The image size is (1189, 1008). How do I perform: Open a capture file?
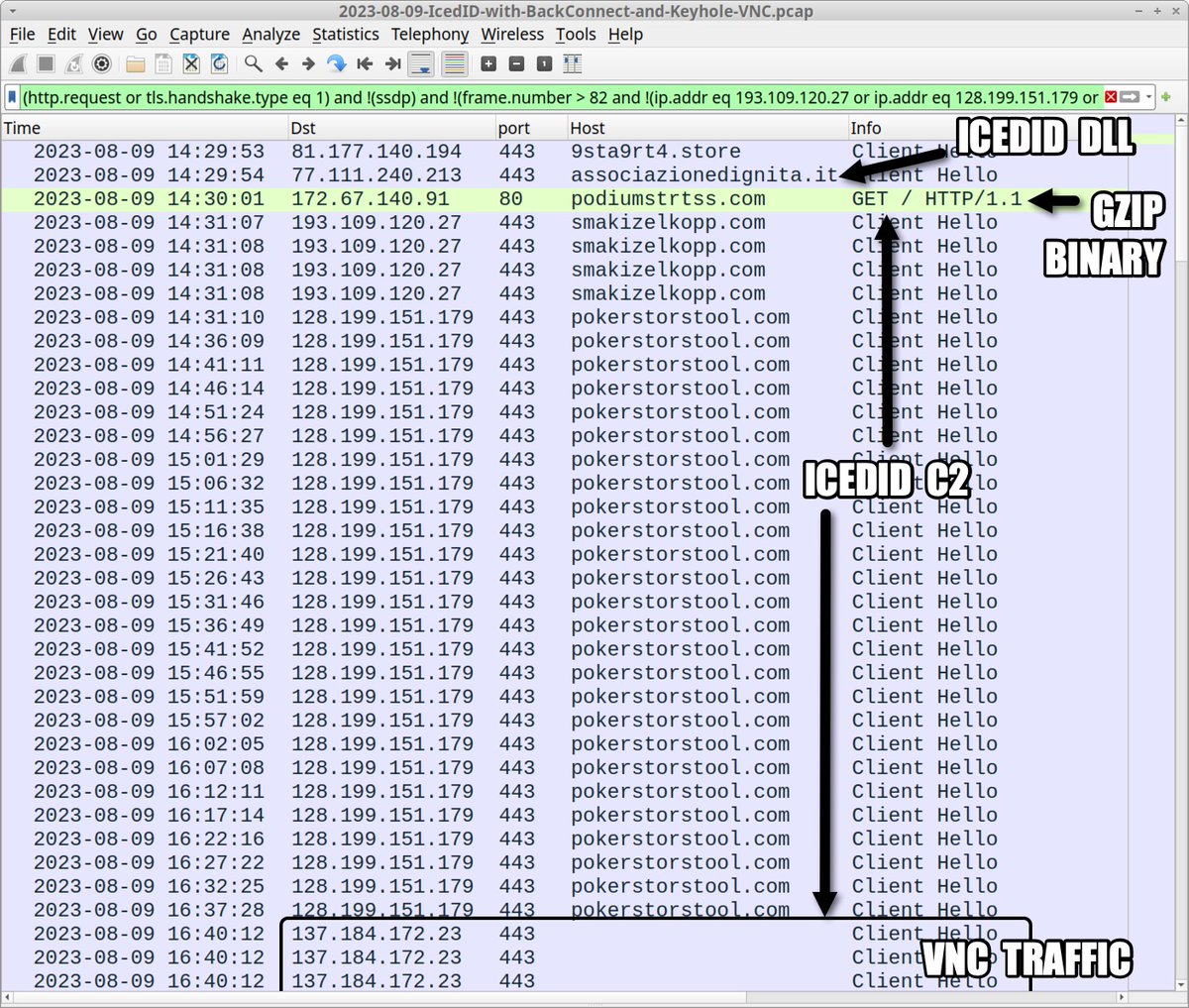(136, 64)
